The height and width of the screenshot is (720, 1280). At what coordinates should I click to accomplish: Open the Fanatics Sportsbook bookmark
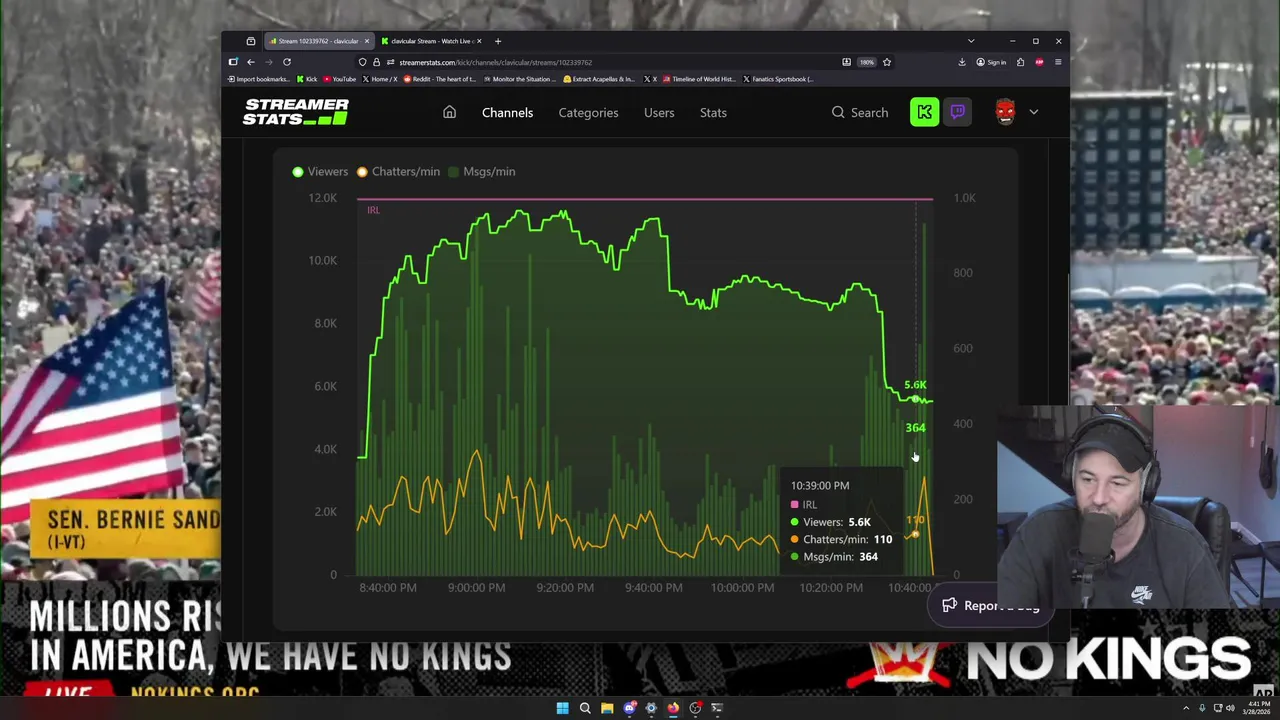780,79
